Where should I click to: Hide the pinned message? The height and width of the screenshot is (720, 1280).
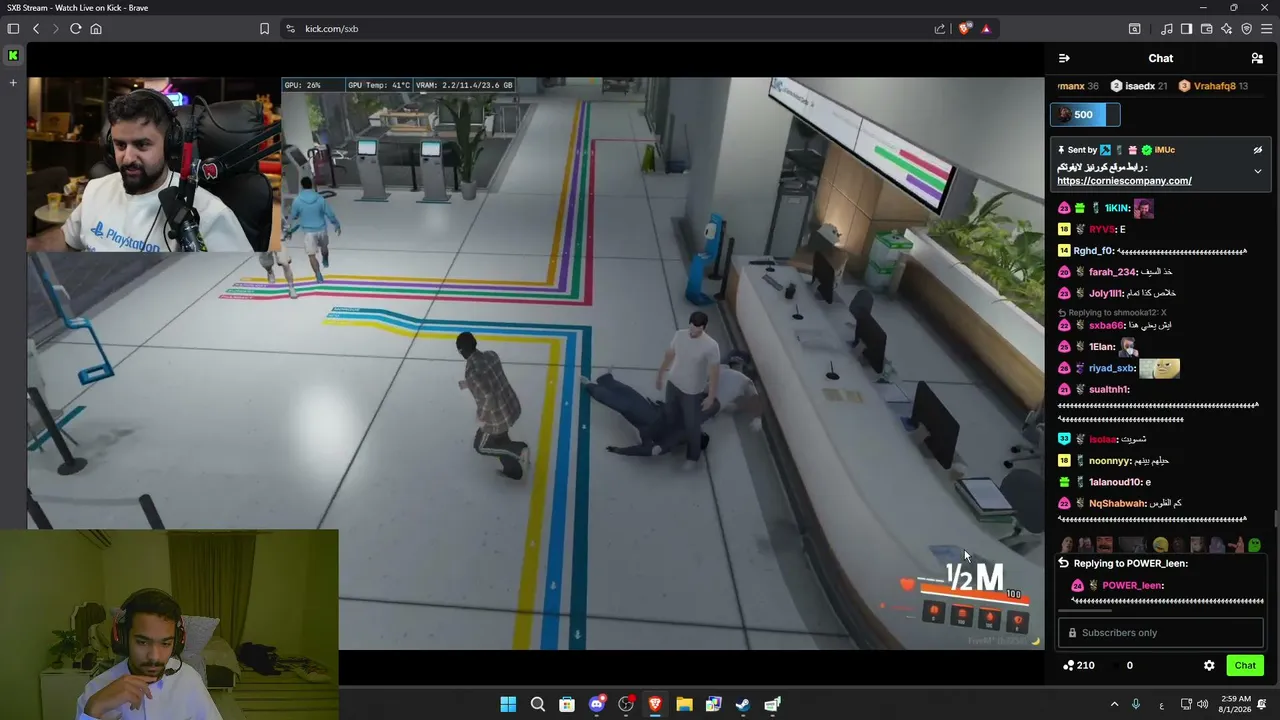[1258, 150]
